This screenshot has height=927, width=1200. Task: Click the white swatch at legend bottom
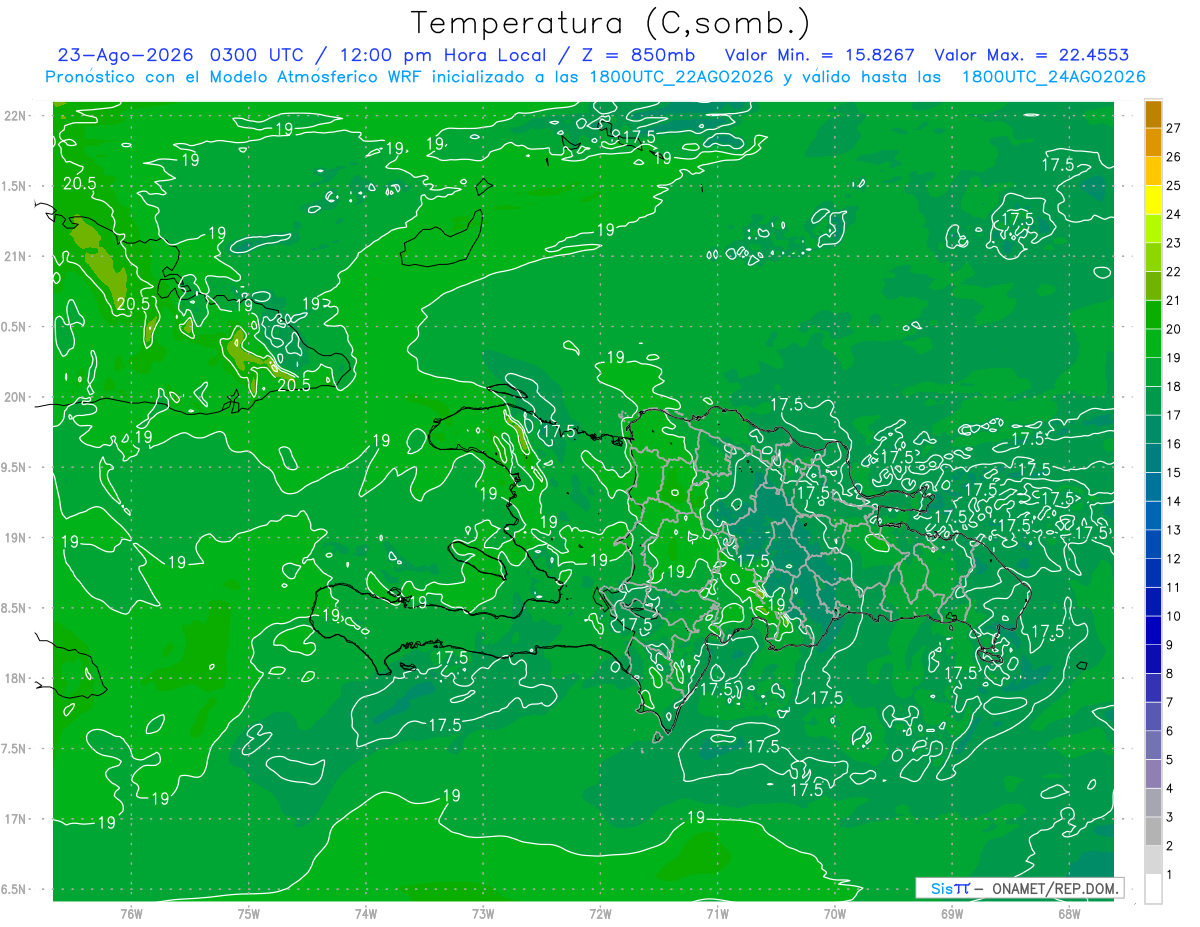(x=1153, y=889)
